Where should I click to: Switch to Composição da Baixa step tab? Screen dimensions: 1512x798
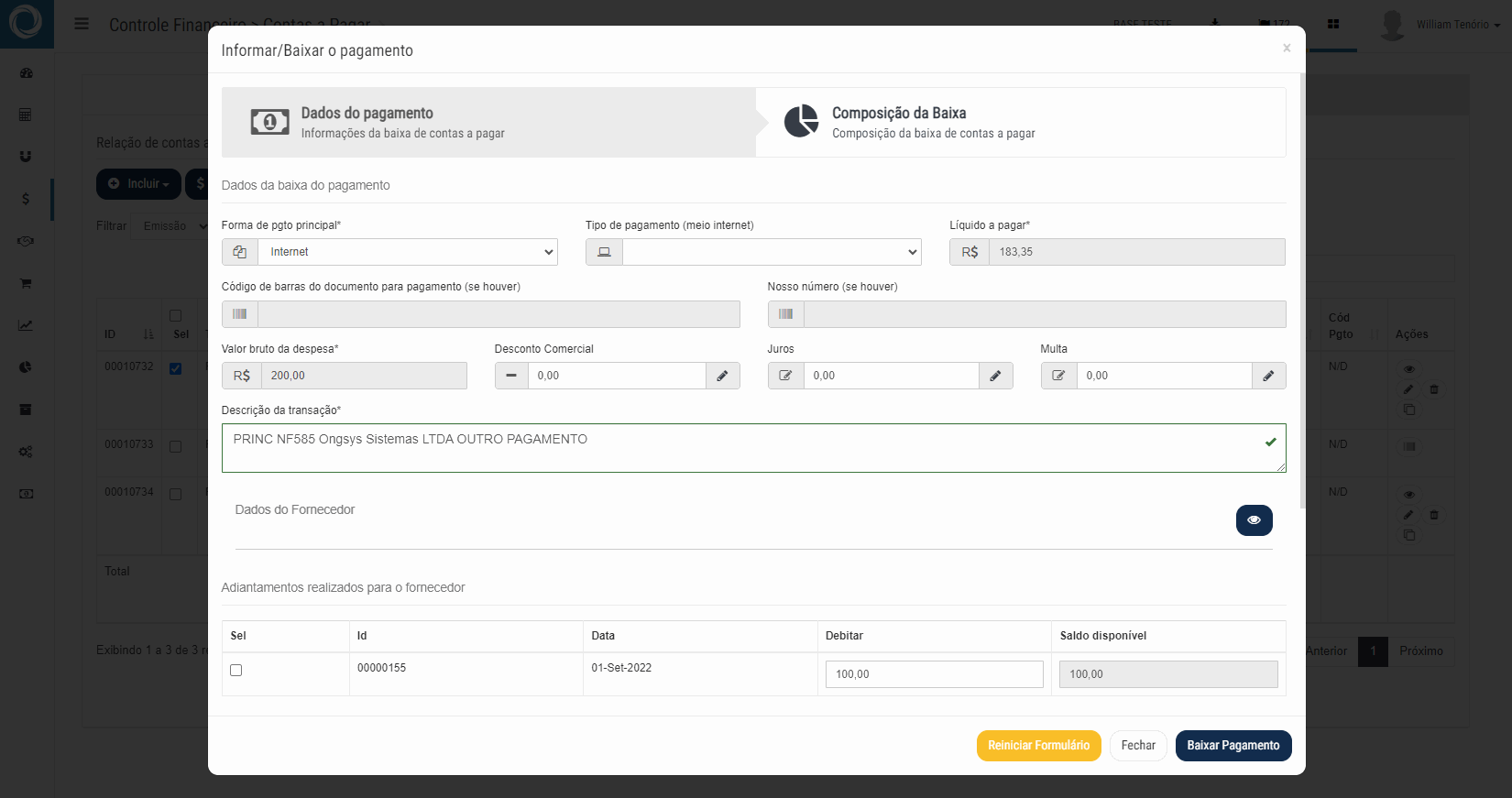(1021, 123)
